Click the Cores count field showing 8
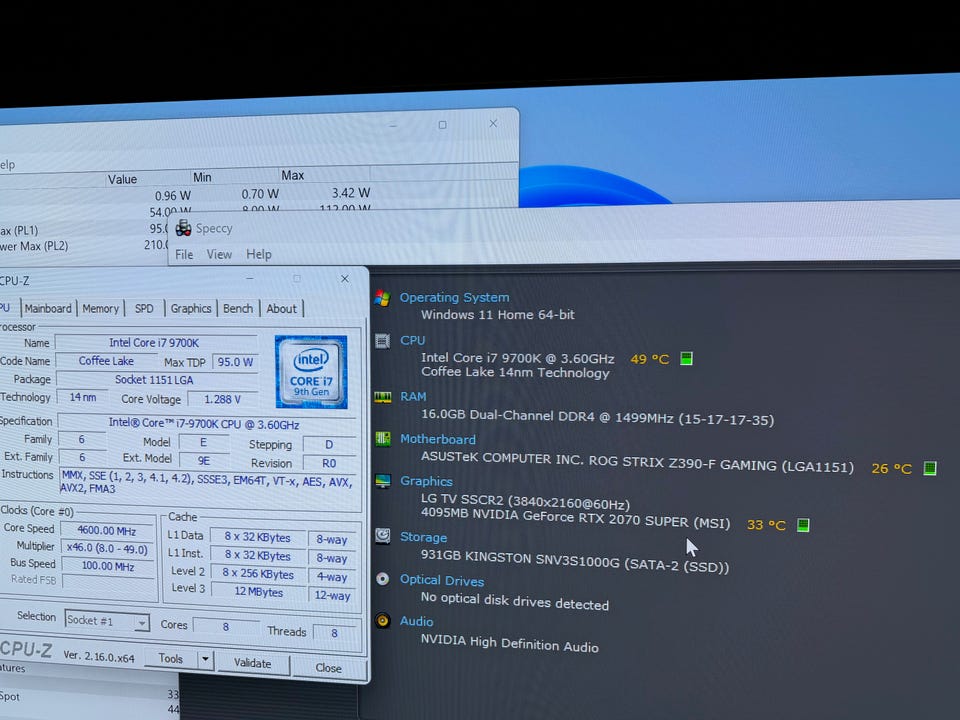The height and width of the screenshot is (720, 960). 225,627
